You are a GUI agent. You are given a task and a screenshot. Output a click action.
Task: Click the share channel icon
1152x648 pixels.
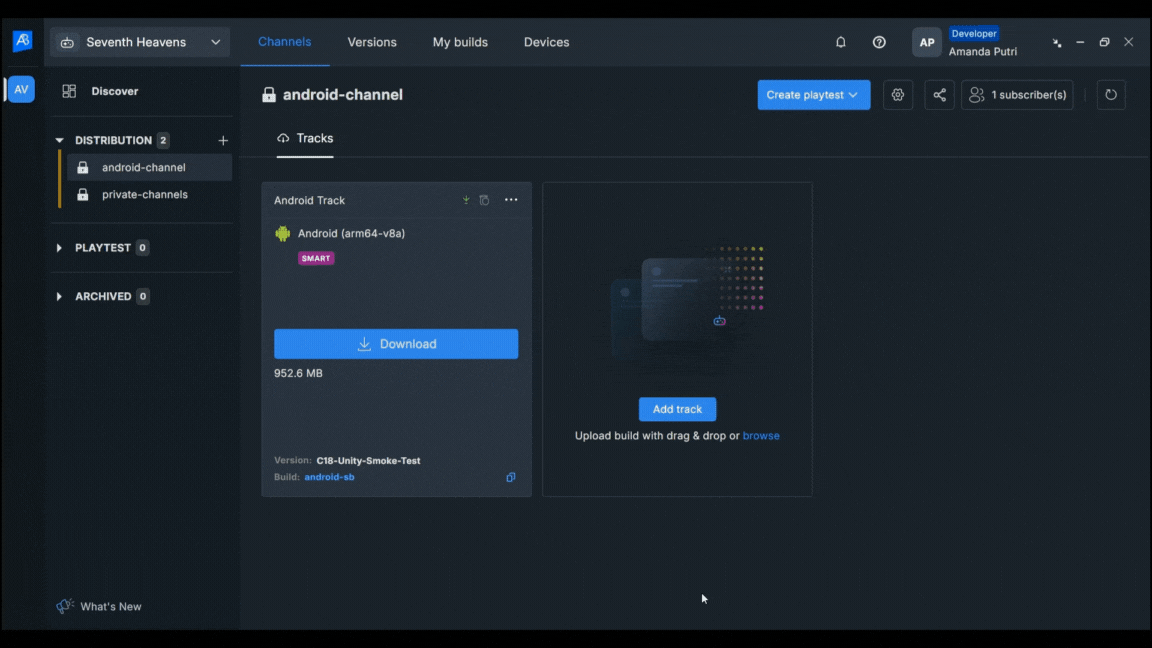[x=939, y=95]
